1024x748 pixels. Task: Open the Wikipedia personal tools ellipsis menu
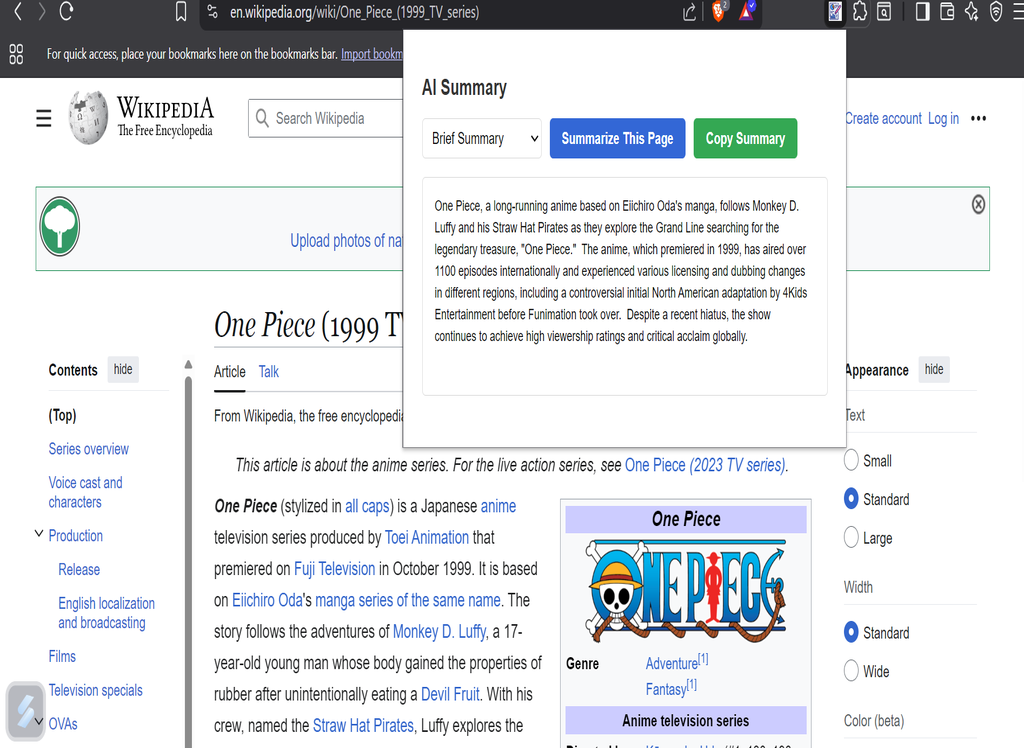click(978, 119)
